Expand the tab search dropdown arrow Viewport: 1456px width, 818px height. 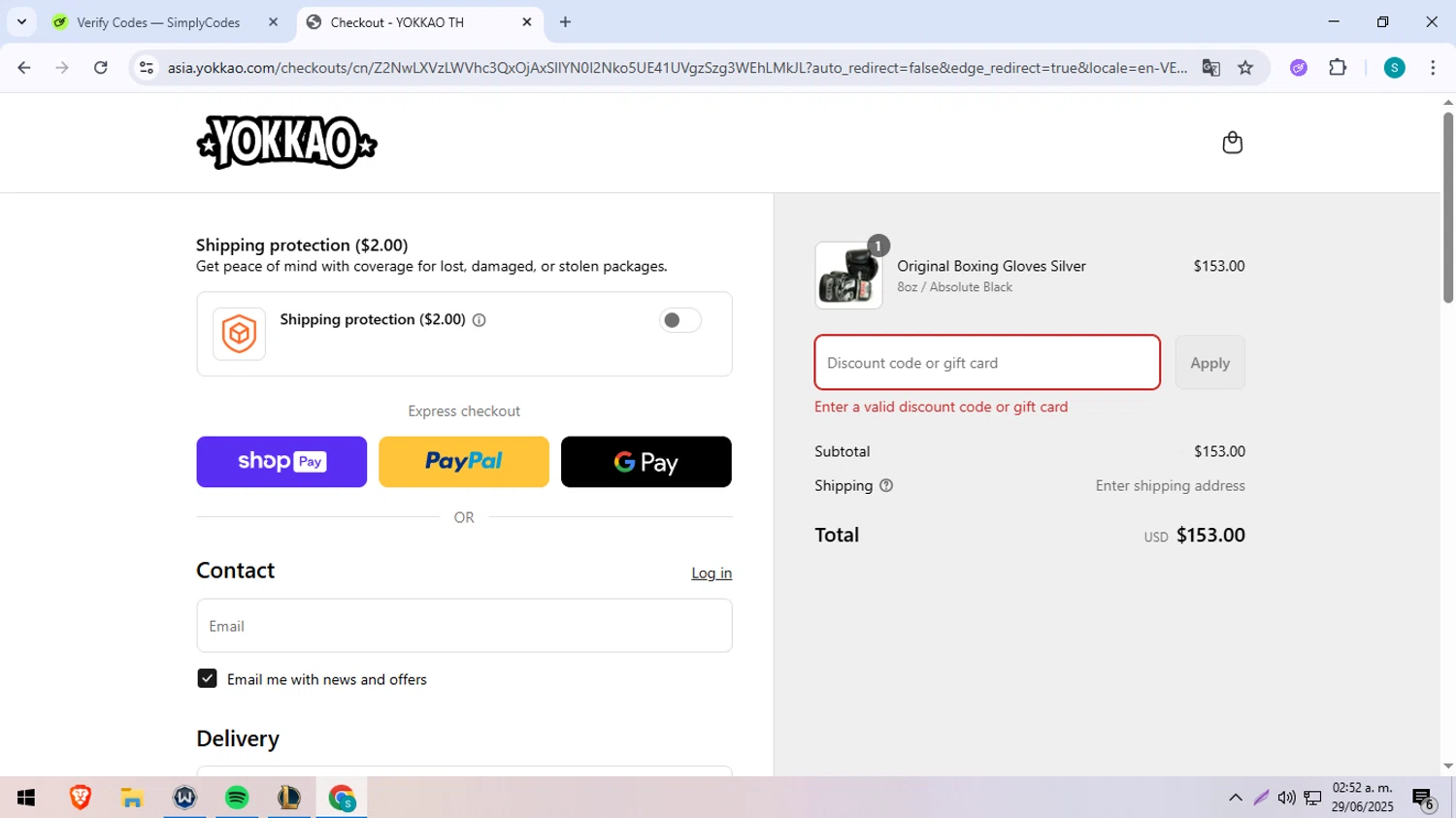click(21, 22)
